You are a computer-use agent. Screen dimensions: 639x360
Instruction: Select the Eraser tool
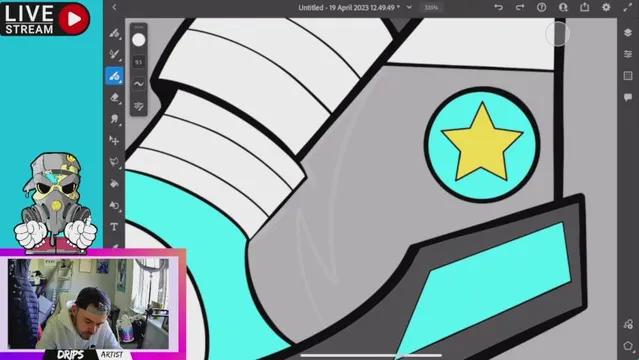(115, 97)
